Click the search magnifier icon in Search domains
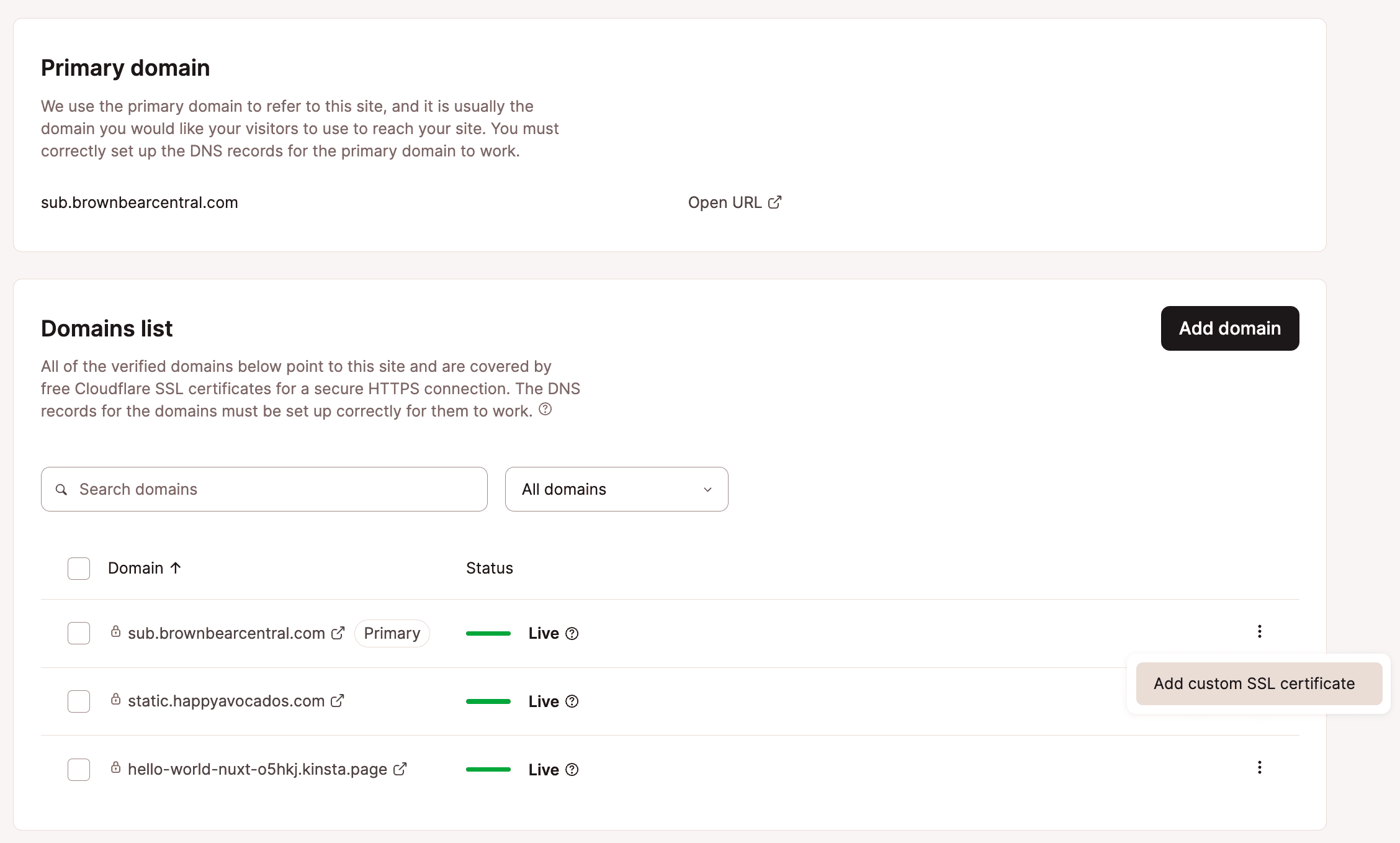Screen dimensions: 1400x843 [61, 489]
